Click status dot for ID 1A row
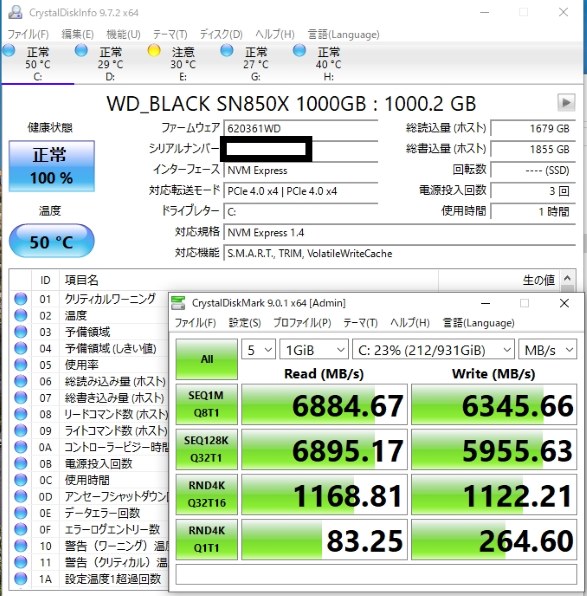The height and width of the screenshot is (596, 587). 21,579
